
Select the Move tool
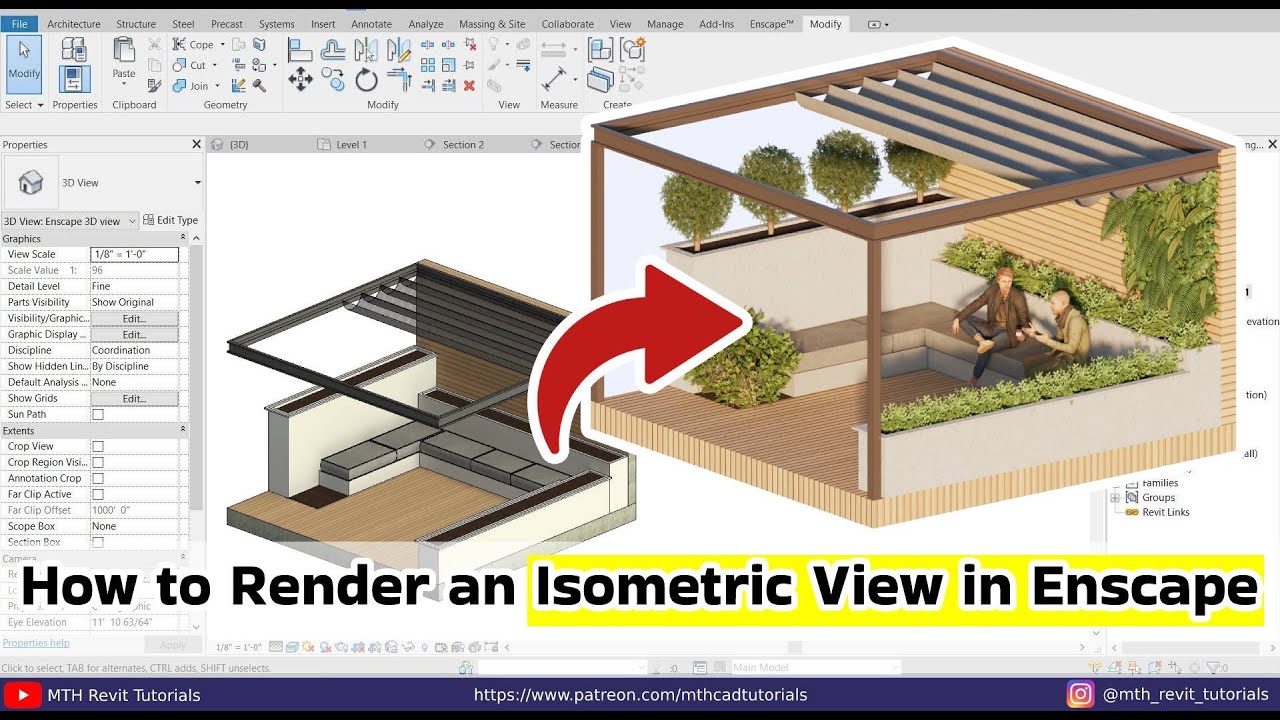click(300, 79)
